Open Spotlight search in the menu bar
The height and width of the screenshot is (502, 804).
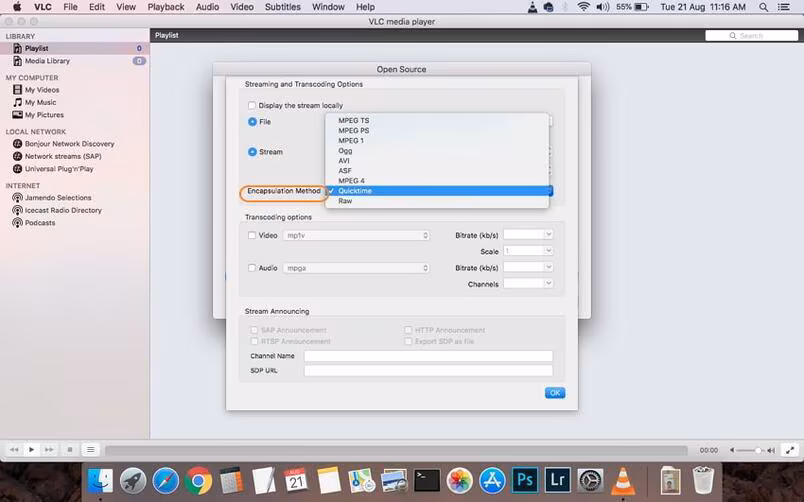[x=763, y=7]
